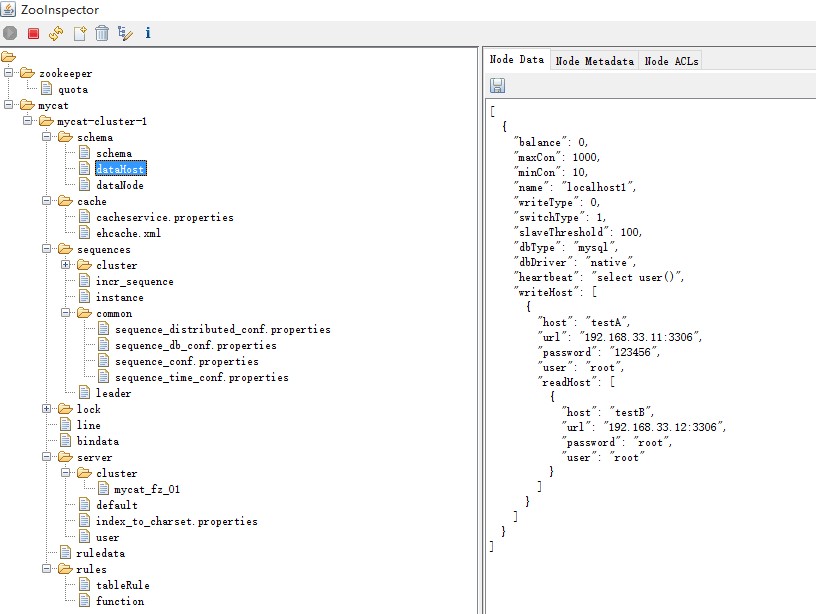Click the Save icon in Node Data panel
Viewport: 816px width, 614px height.
(x=497, y=86)
